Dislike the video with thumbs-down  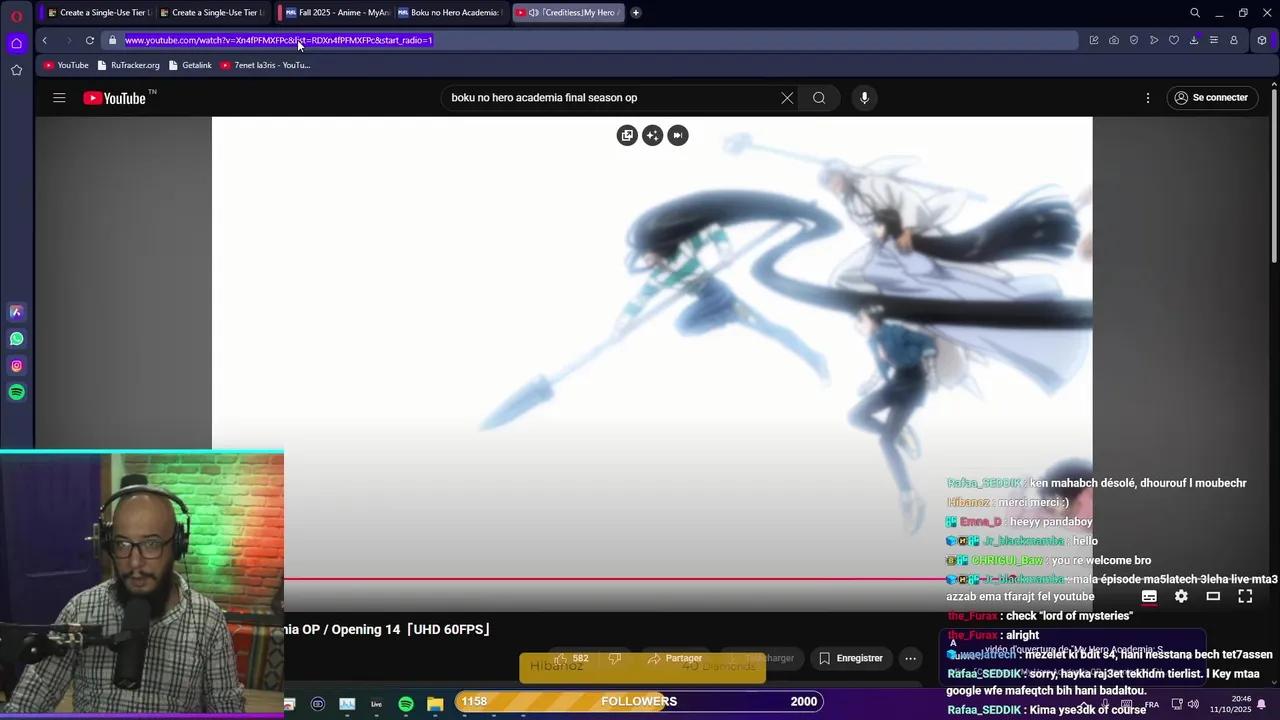pos(615,658)
